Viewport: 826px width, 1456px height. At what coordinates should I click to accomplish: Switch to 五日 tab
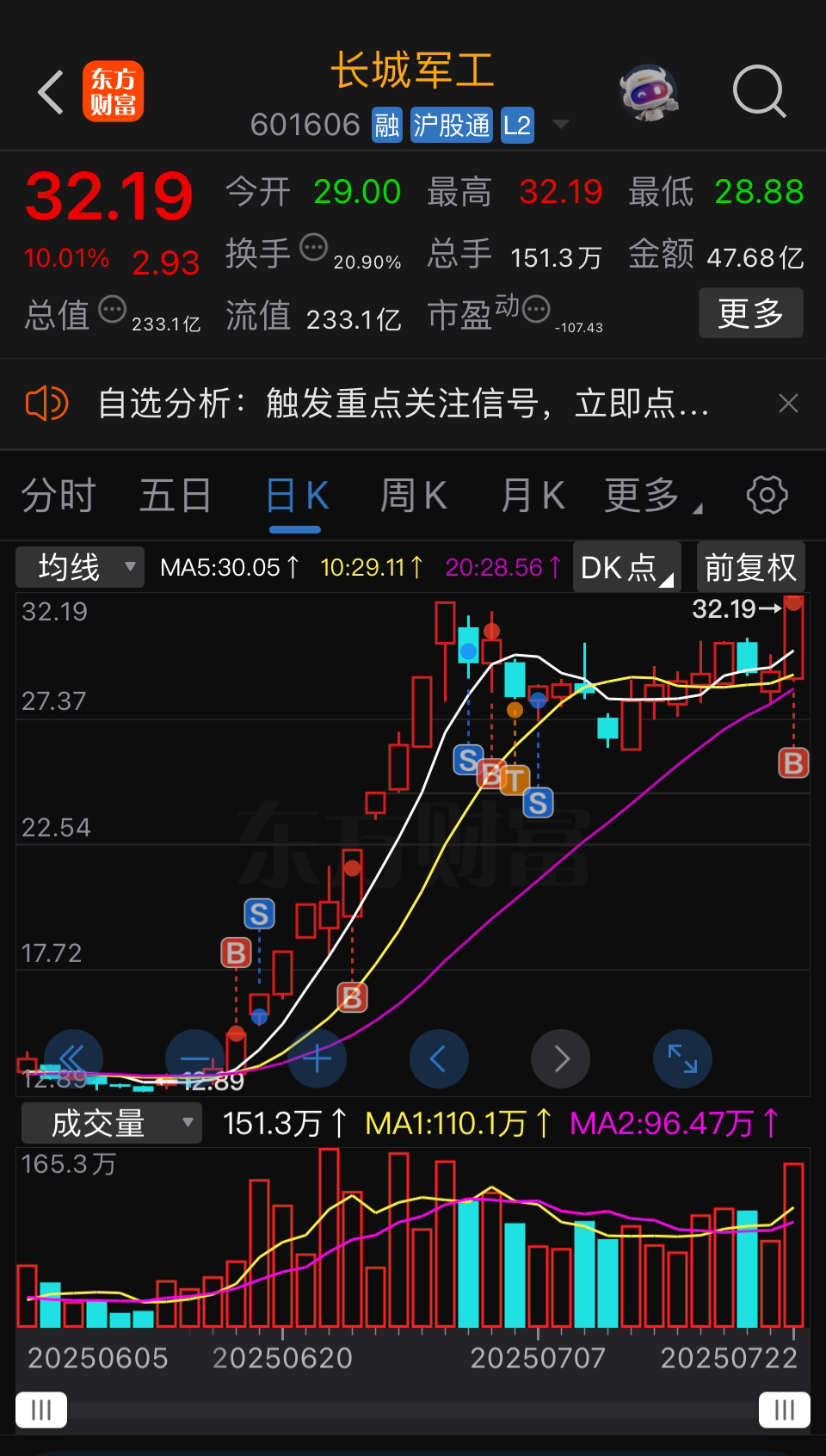(176, 496)
